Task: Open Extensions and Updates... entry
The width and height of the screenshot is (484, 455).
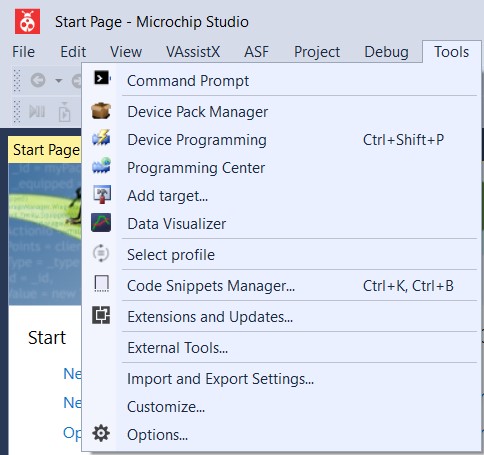Action: coord(280,317)
